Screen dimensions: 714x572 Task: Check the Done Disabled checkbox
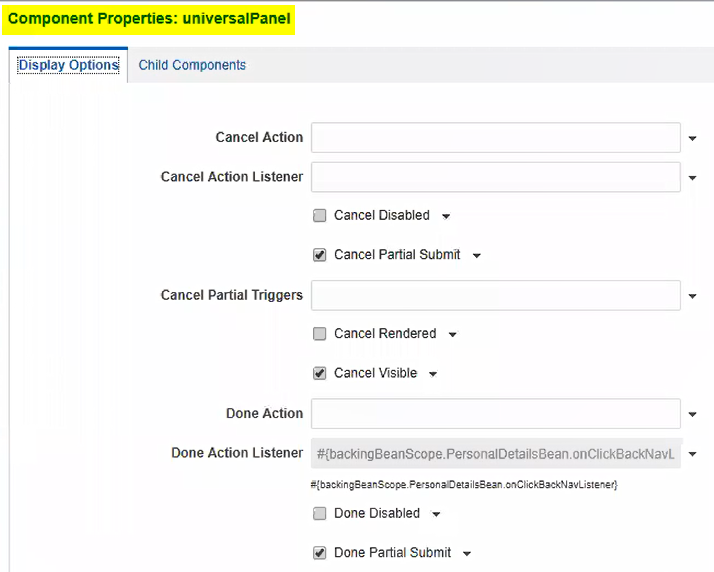pos(320,513)
